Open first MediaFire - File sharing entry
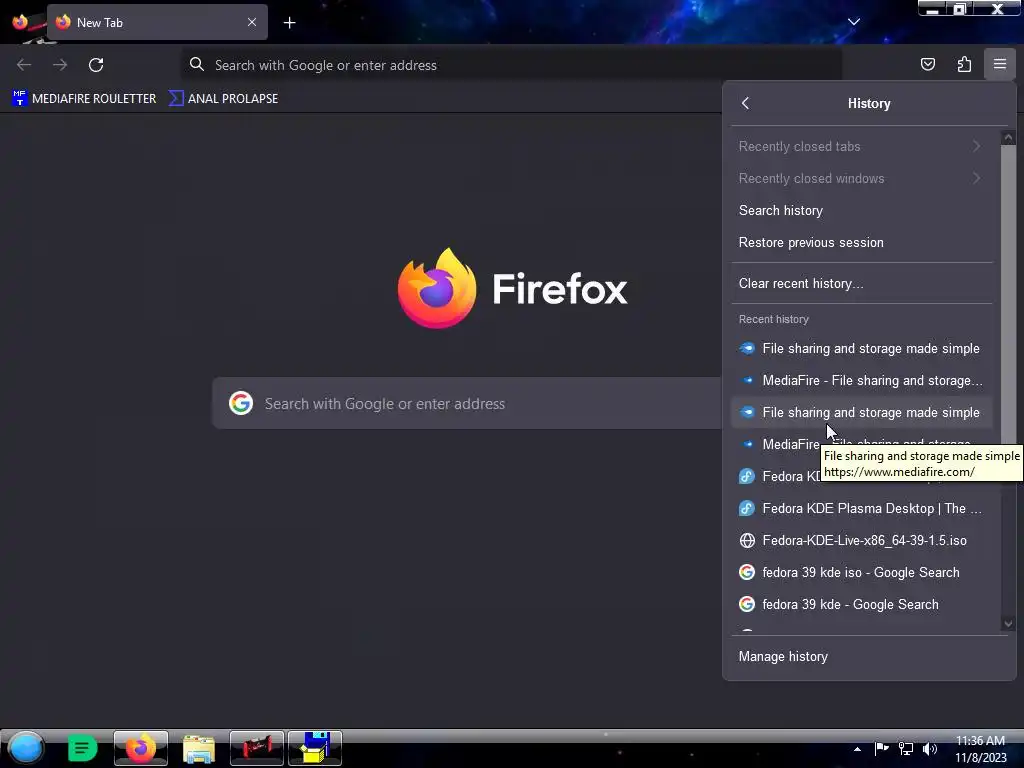 861,380
